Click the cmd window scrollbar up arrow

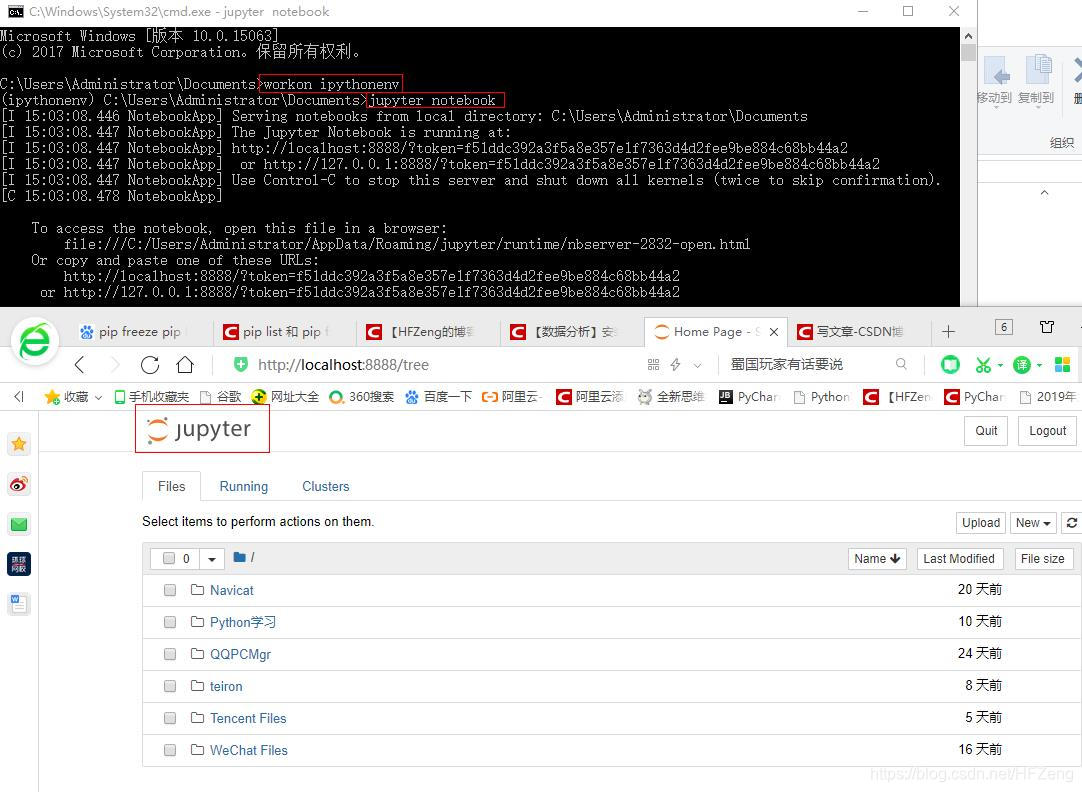coord(968,36)
